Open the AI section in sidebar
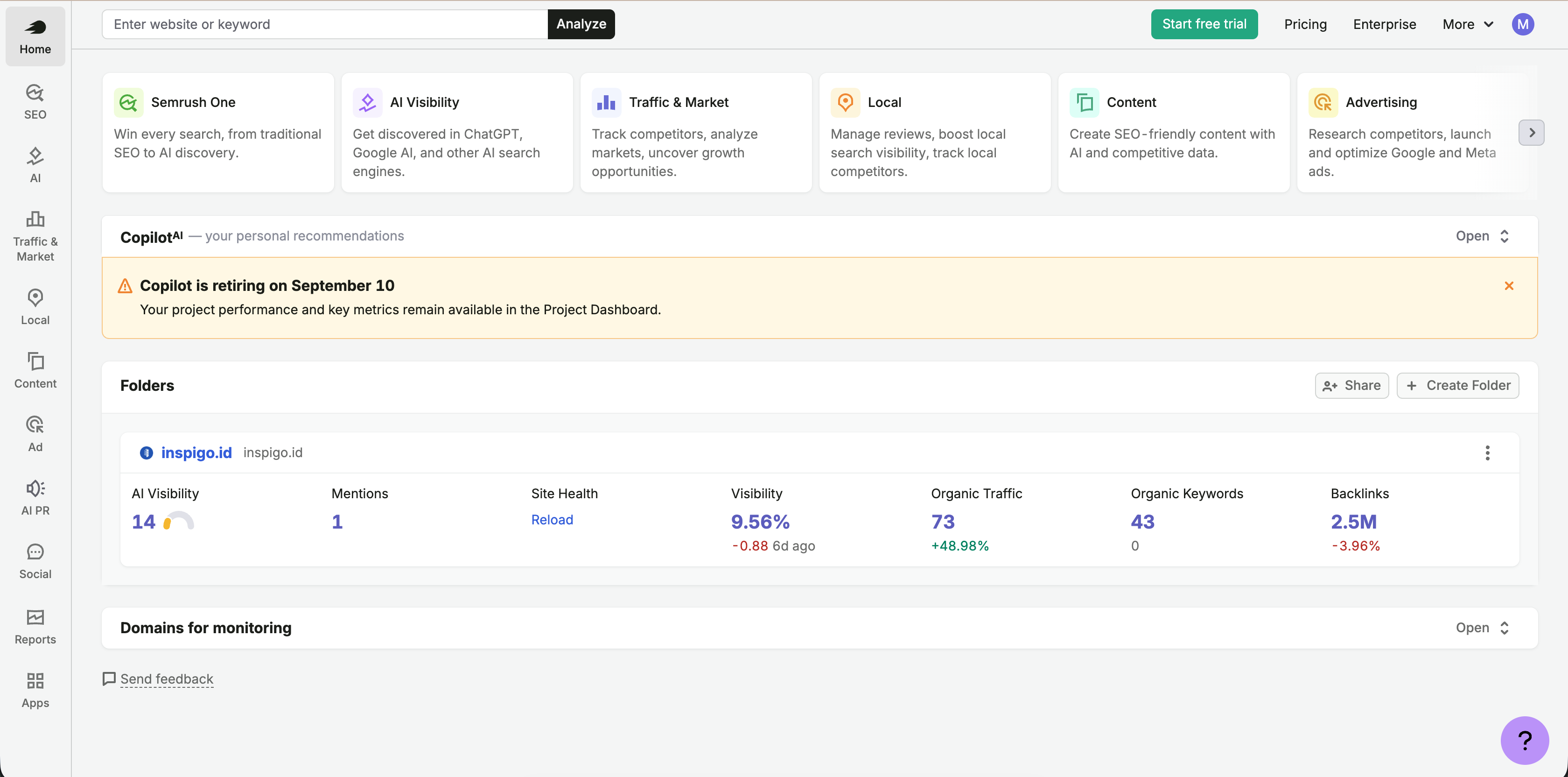The height and width of the screenshot is (777, 1568). (35, 165)
